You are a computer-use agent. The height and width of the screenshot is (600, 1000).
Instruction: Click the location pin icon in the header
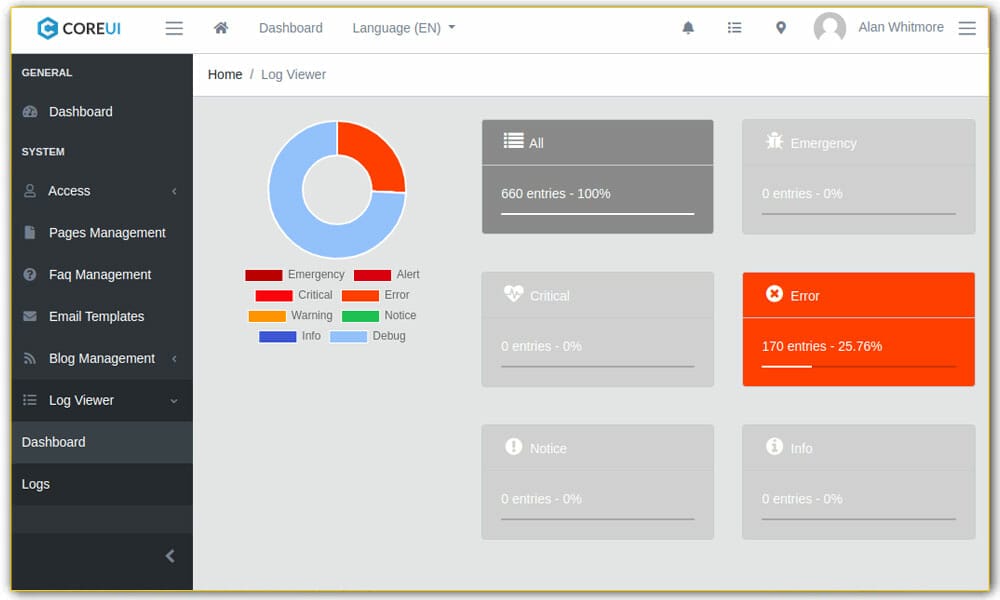click(781, 27)
